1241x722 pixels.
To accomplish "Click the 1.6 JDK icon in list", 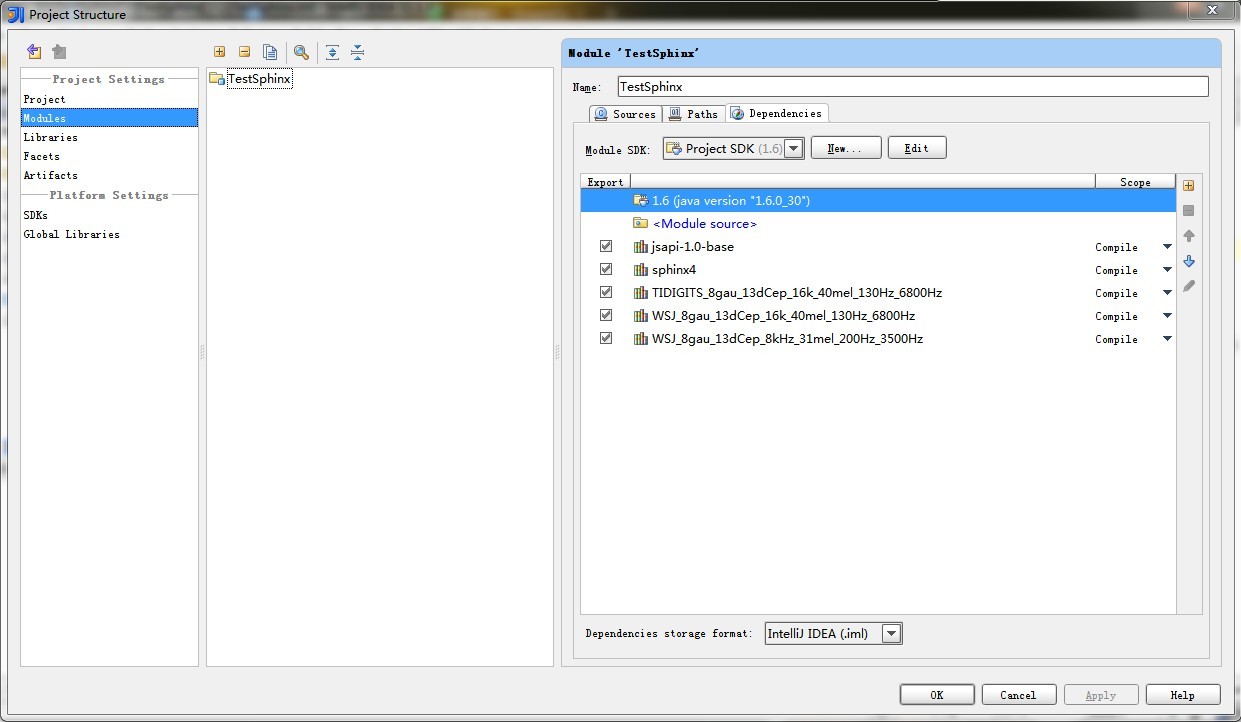I will point(640,200).
